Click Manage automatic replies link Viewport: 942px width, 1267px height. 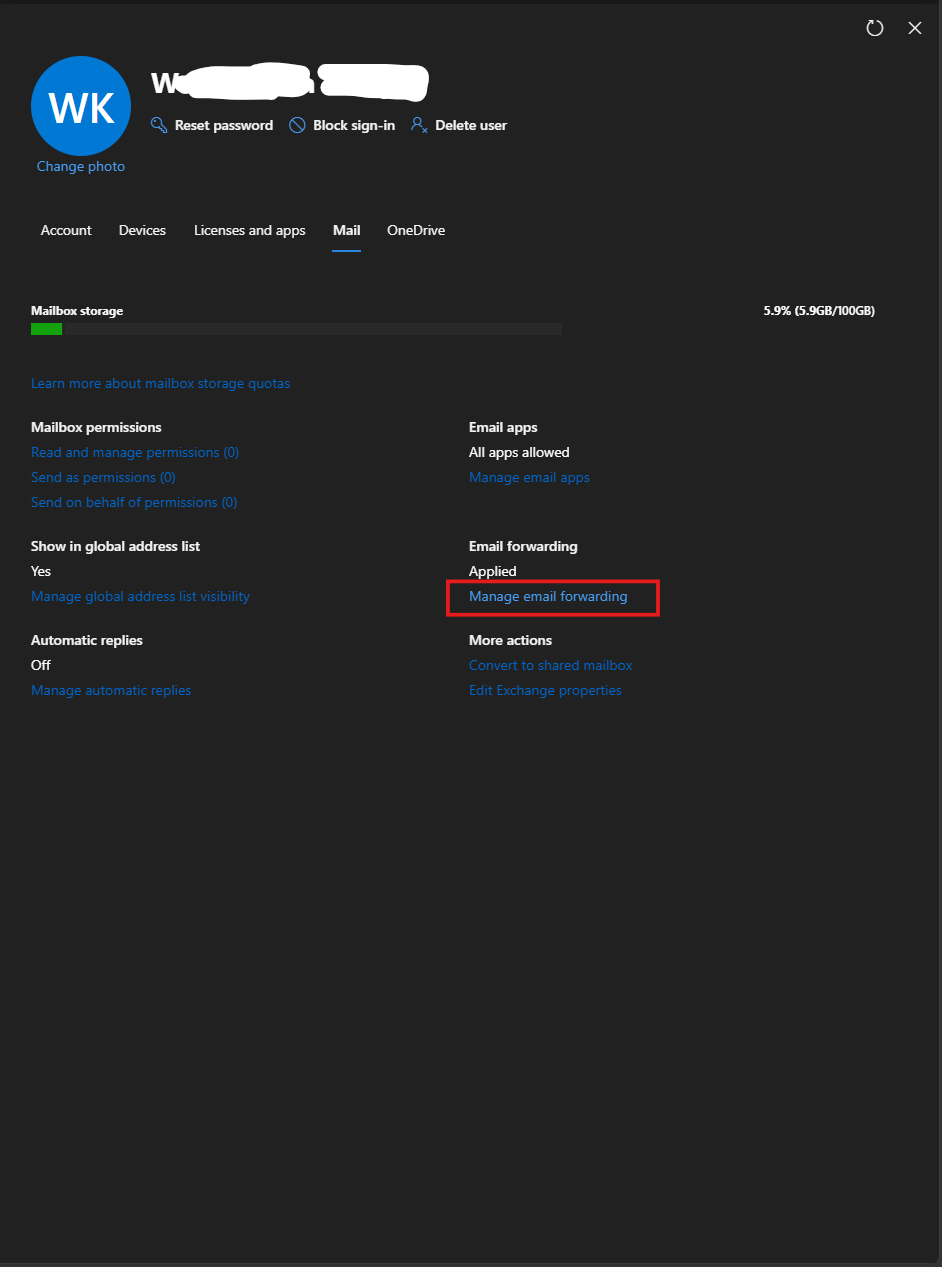pyautogui.click(x=111, y=690)
